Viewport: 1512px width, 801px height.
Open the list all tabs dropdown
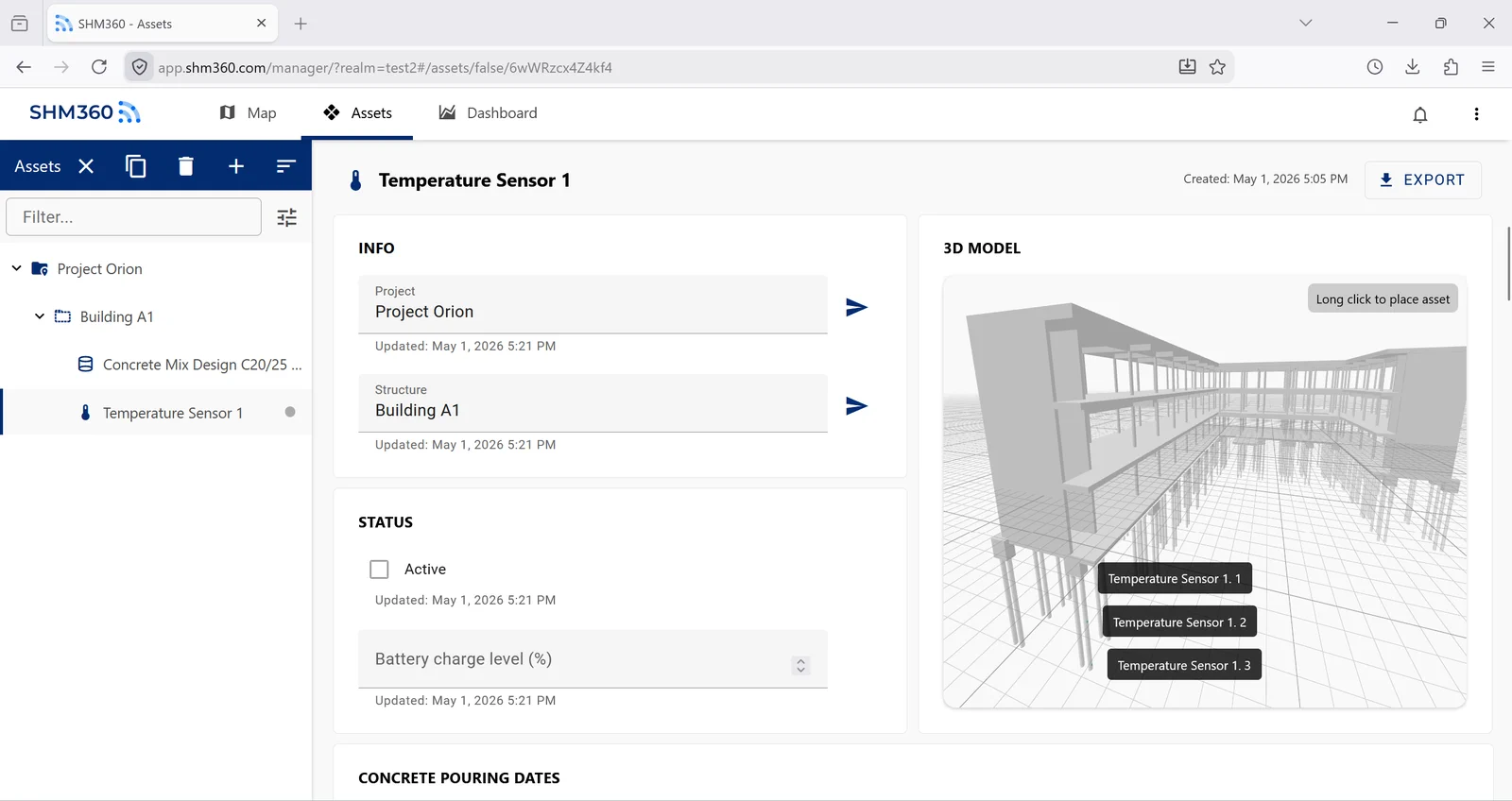(1306, 23)
